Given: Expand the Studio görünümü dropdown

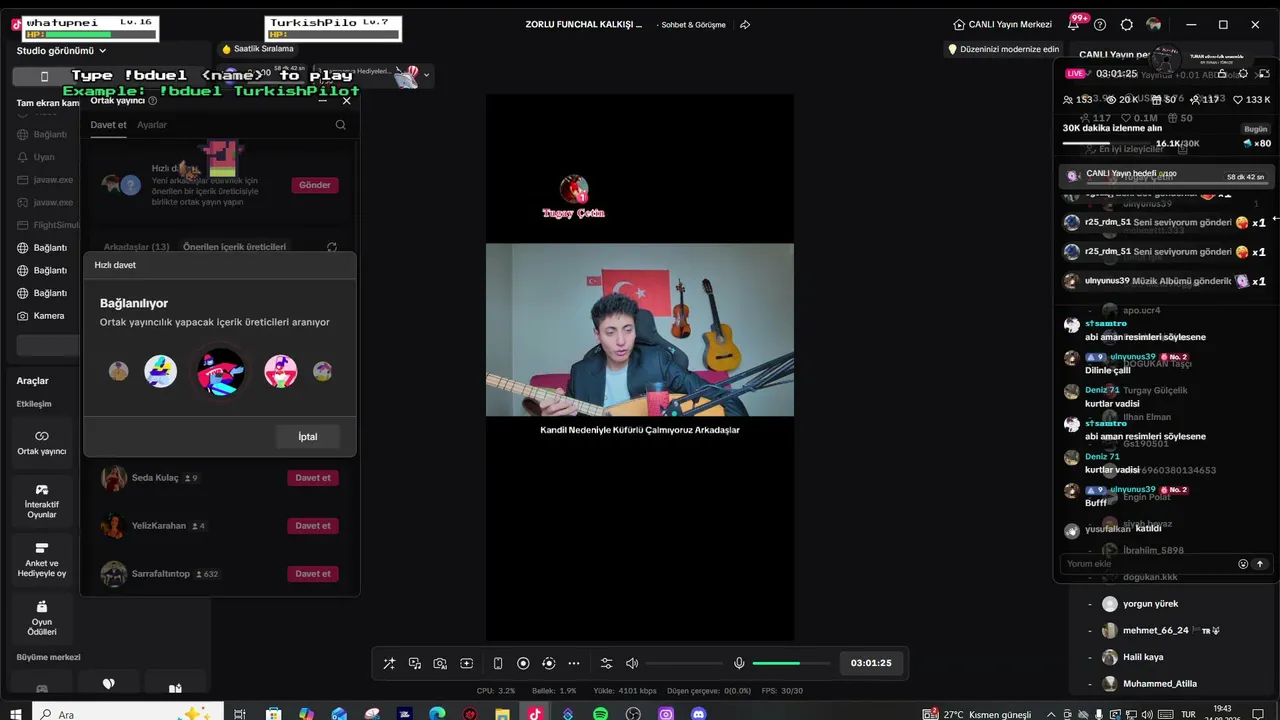Looking at the screenshot, I should (x=62, y=50).
